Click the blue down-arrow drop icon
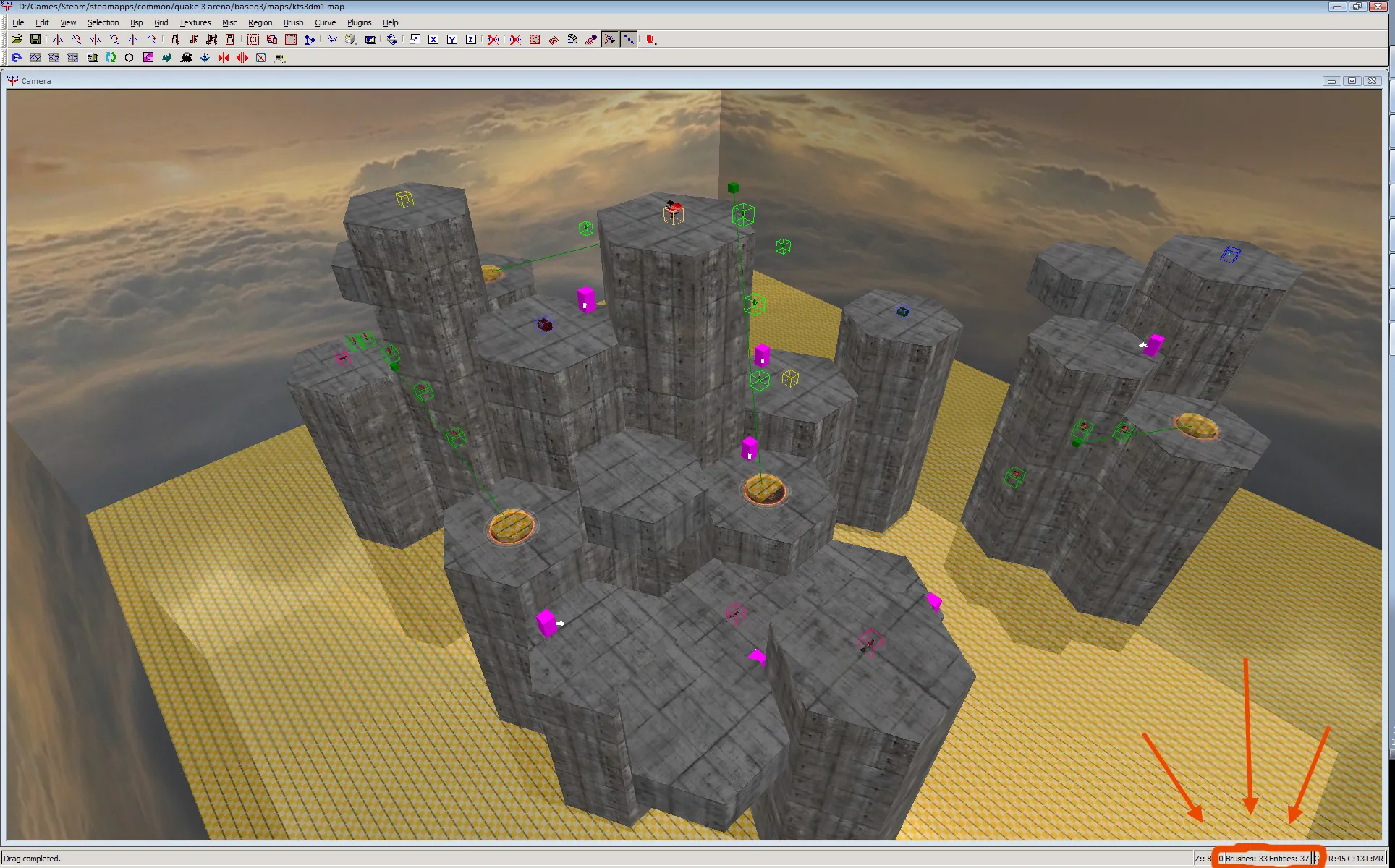The image size is (1395, 868). (205, 58)
